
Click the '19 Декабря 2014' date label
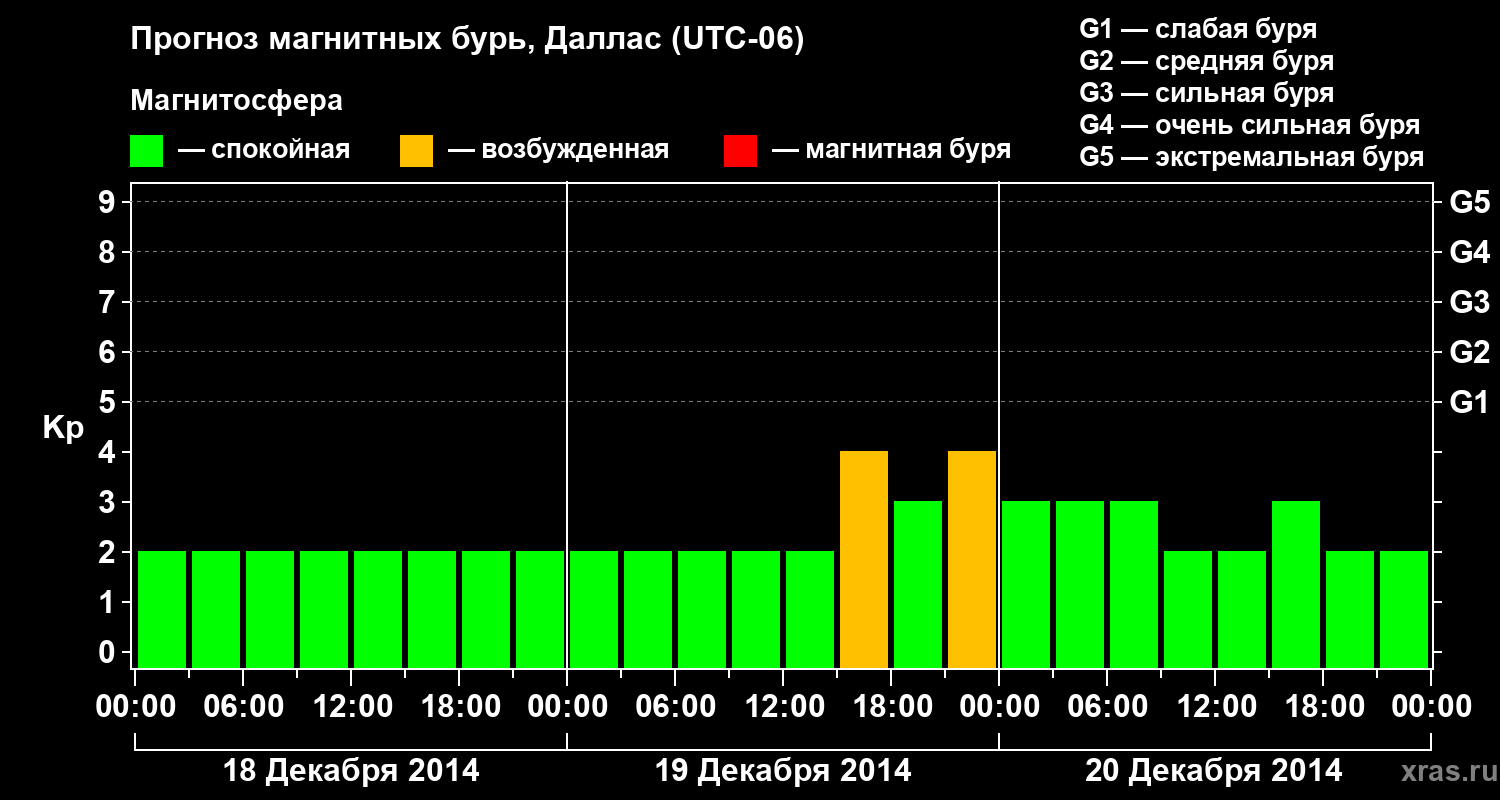(783, 771)
